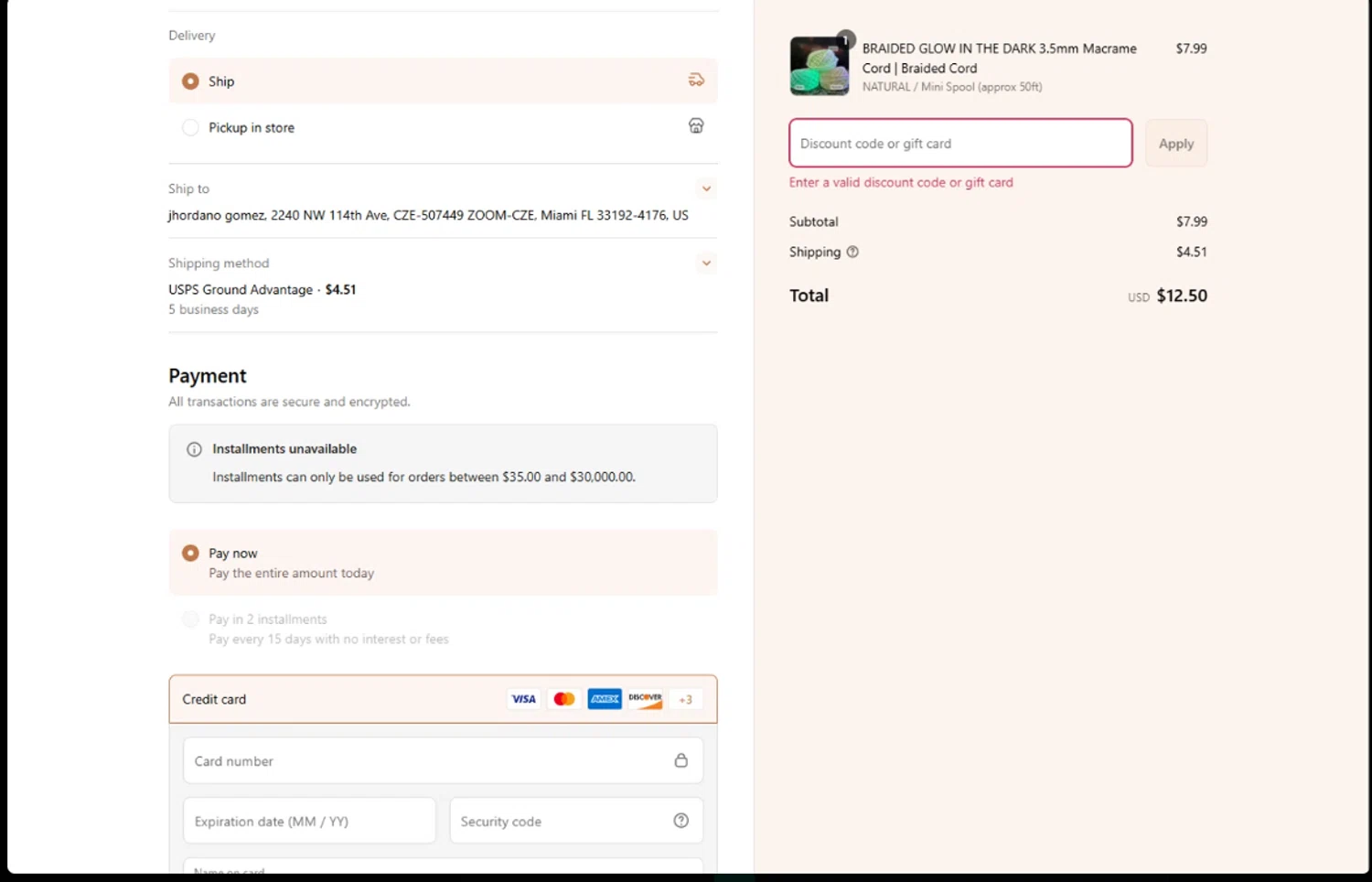Expand the Ship to address chevron

[x=706, y=189]
